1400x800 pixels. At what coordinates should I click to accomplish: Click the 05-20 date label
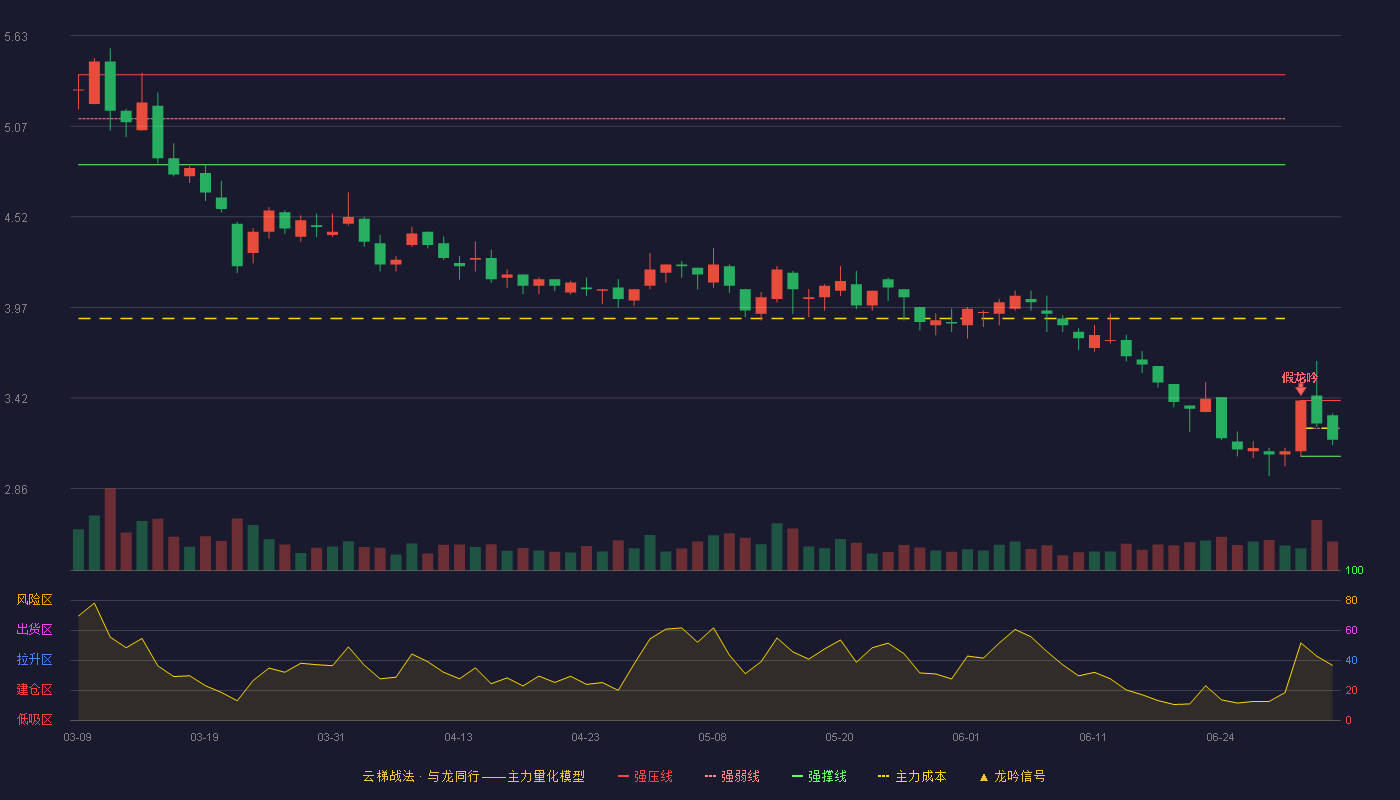[x=839, y=737]
